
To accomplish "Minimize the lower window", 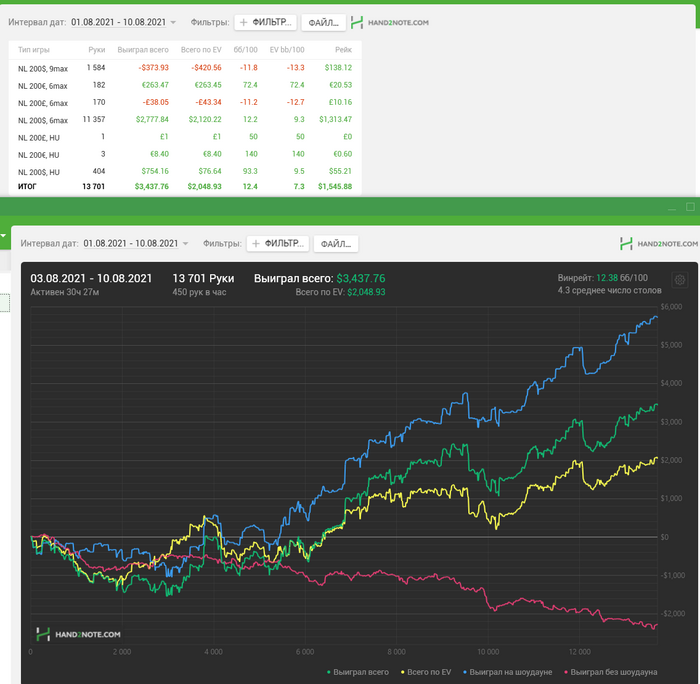I will (x=672, y=208).
